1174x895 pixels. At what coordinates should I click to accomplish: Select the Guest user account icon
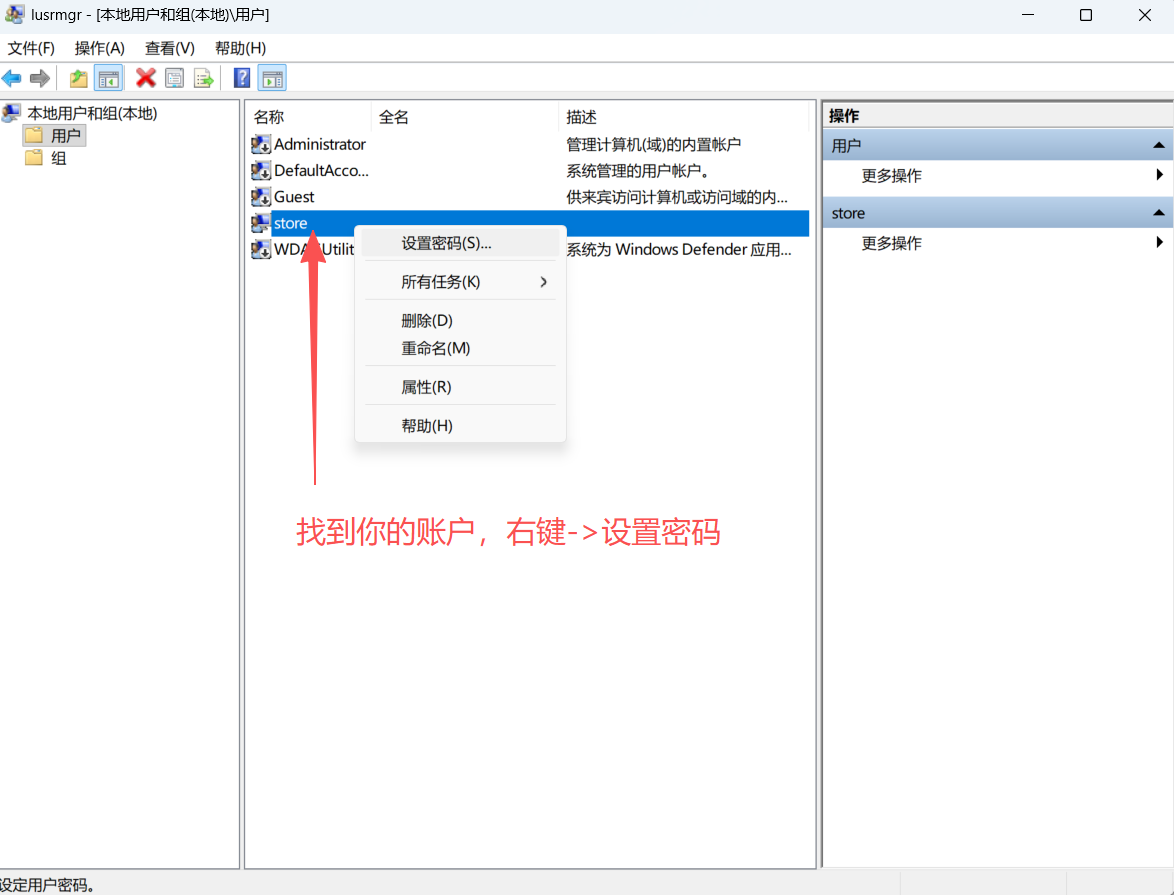pyautogui.click(x=261, y=197)
